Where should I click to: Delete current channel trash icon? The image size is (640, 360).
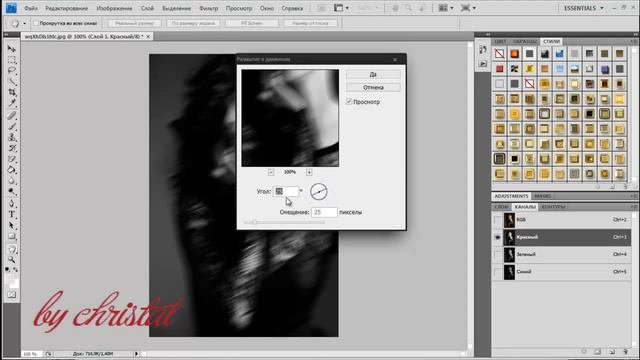pyautogui.click(x=625, y=351)
